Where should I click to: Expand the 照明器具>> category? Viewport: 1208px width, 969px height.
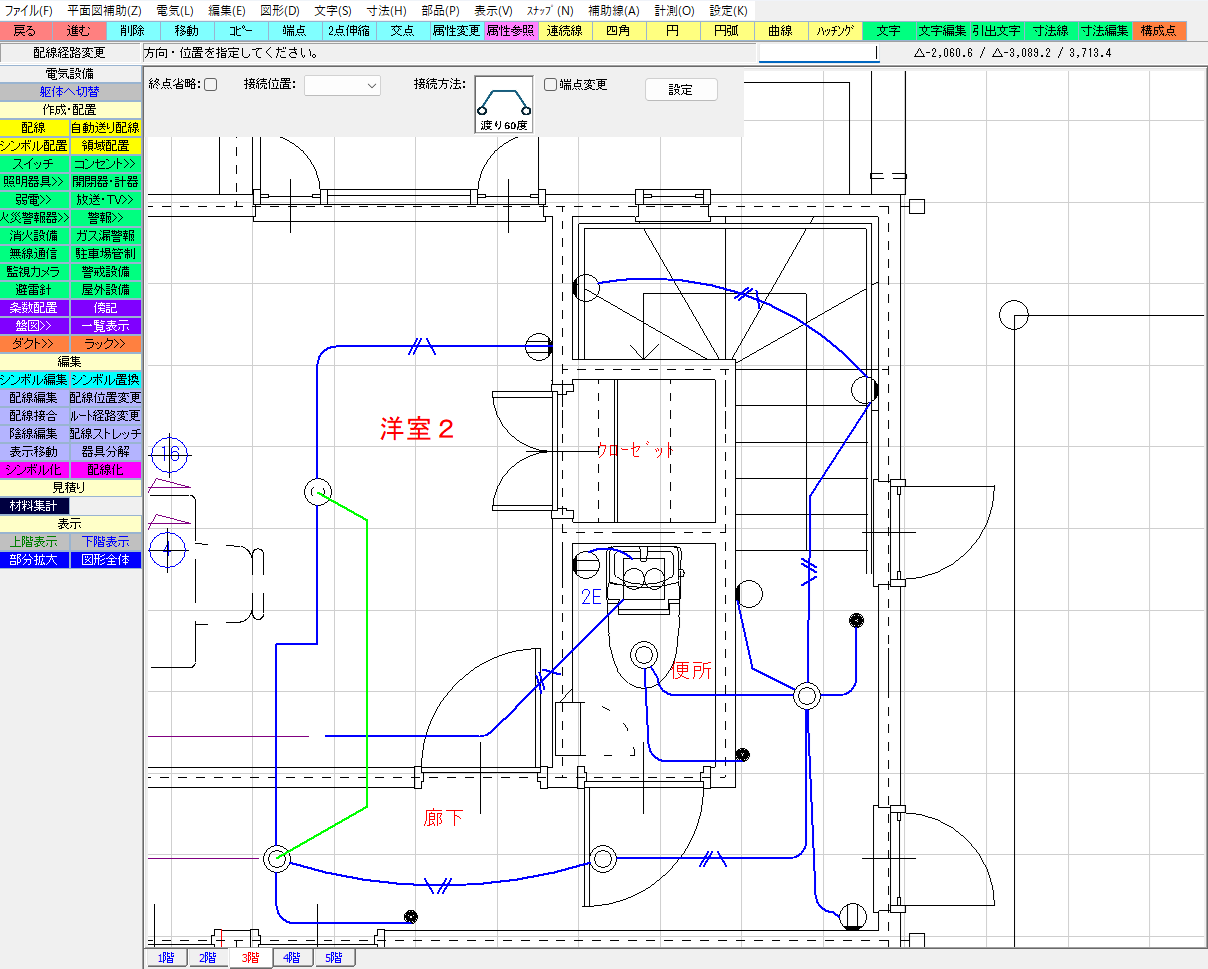point(35,182)
